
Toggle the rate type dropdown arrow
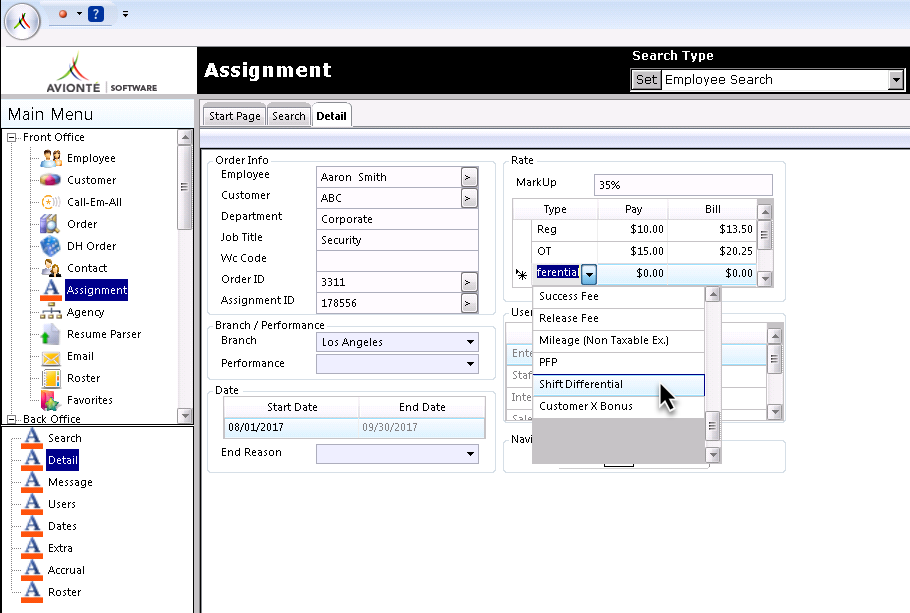[x=588, y=273]
